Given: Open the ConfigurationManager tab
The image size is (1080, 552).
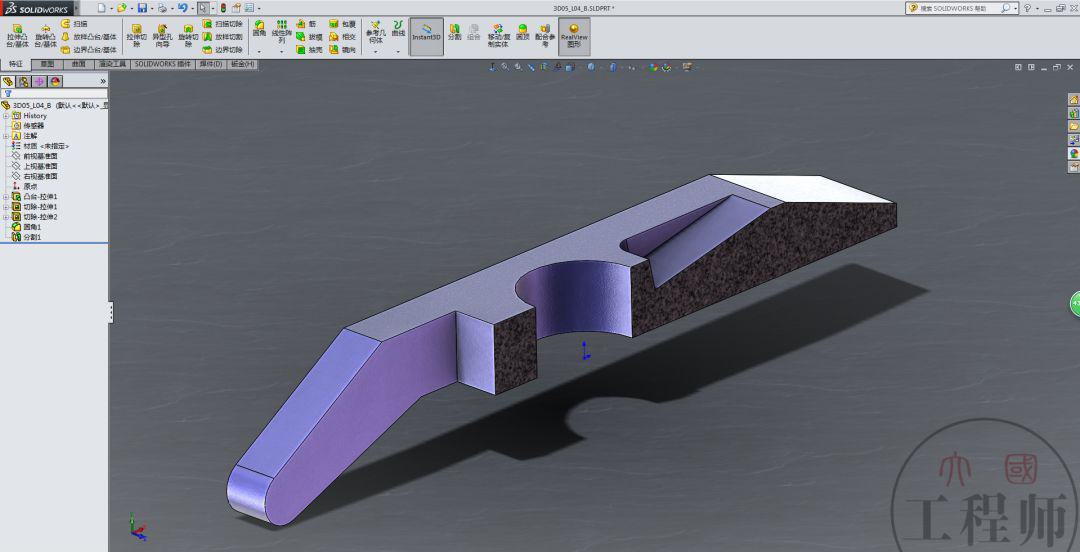Looking at the screenshot, I should [x=39, y=81].
